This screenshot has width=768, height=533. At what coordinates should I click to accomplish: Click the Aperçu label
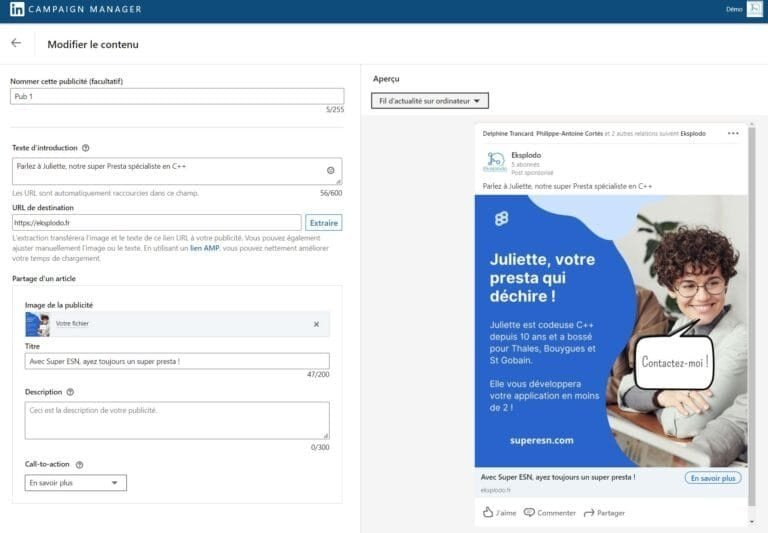pos(386,79)
